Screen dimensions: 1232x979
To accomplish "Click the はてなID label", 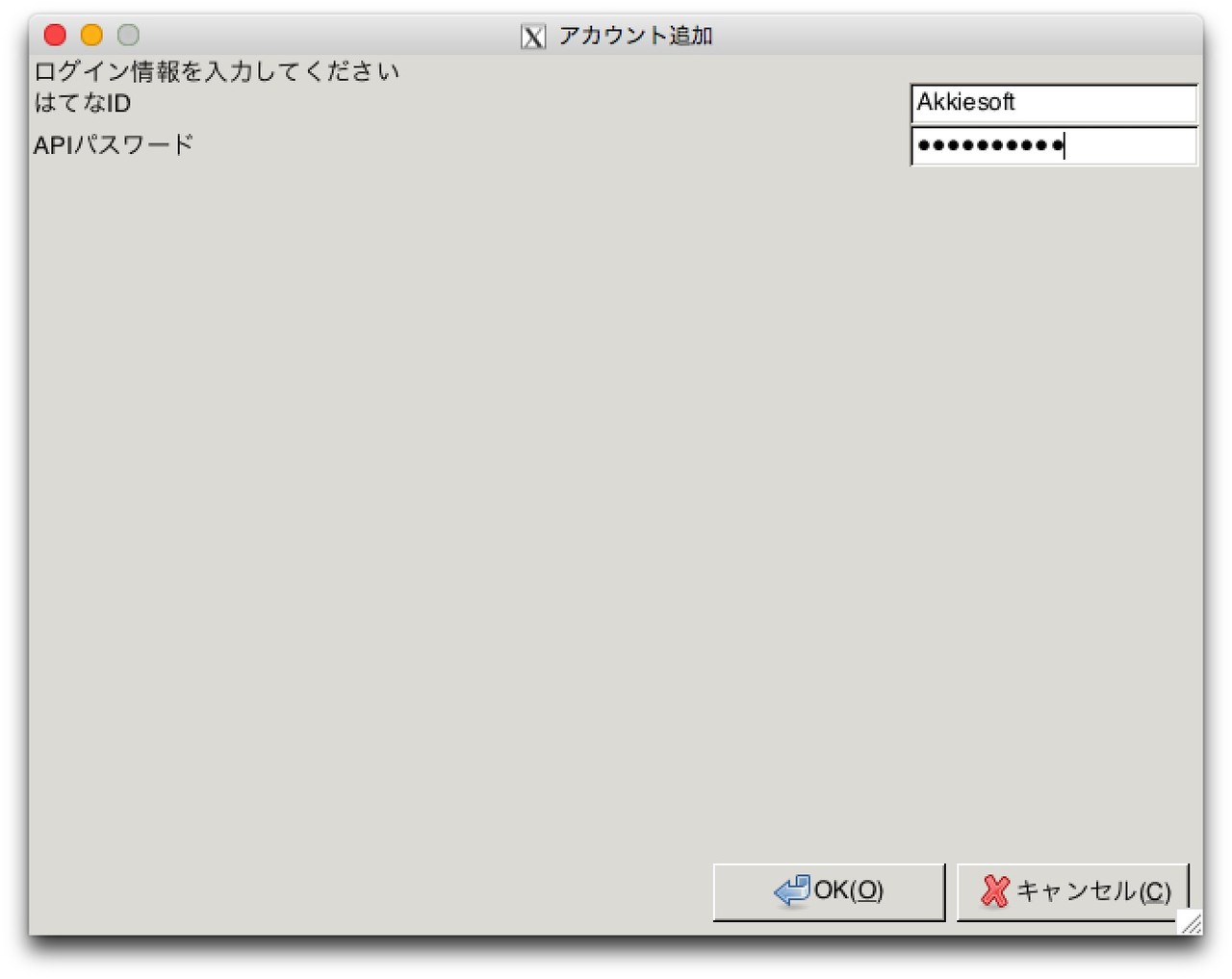I will coord(82,103).
